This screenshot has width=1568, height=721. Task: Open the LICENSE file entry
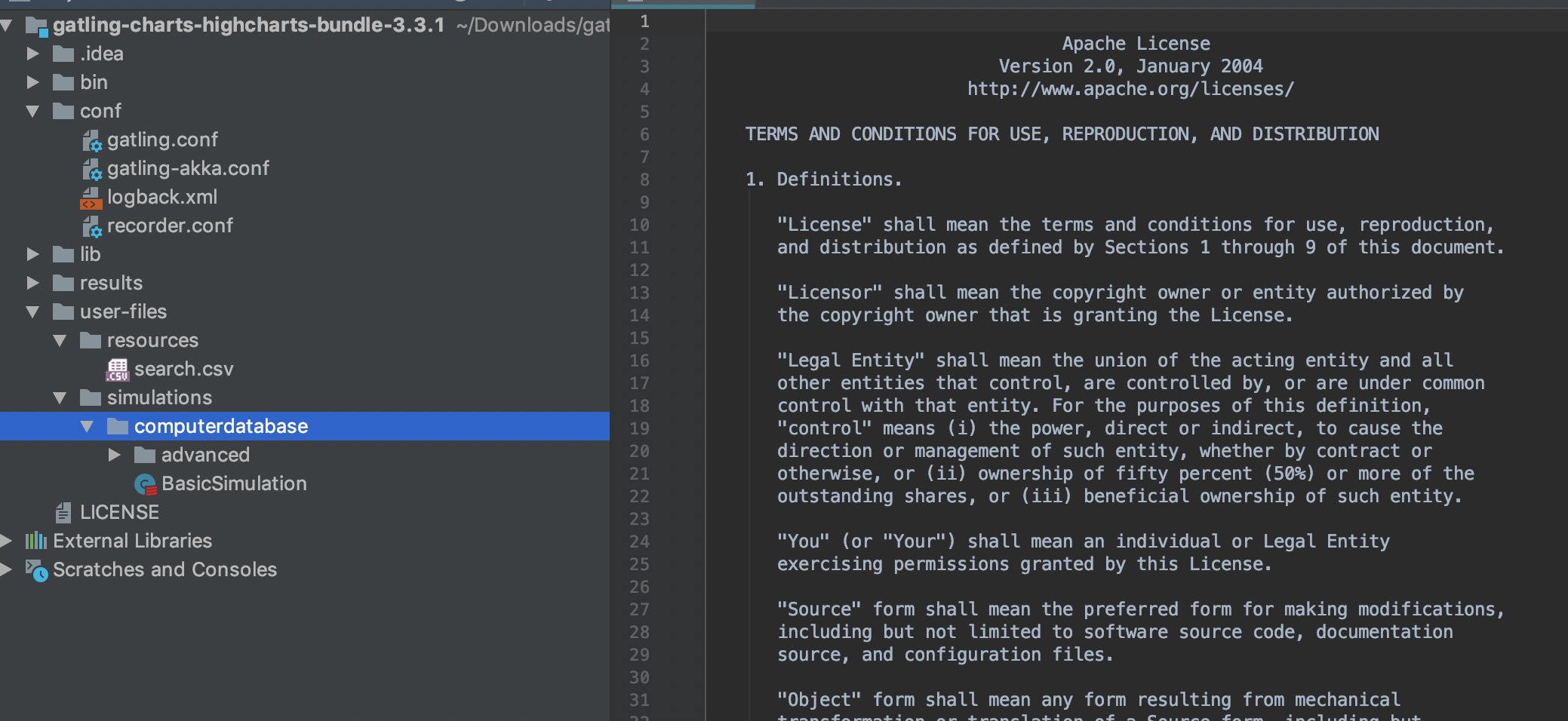click(x=119, y=512)
